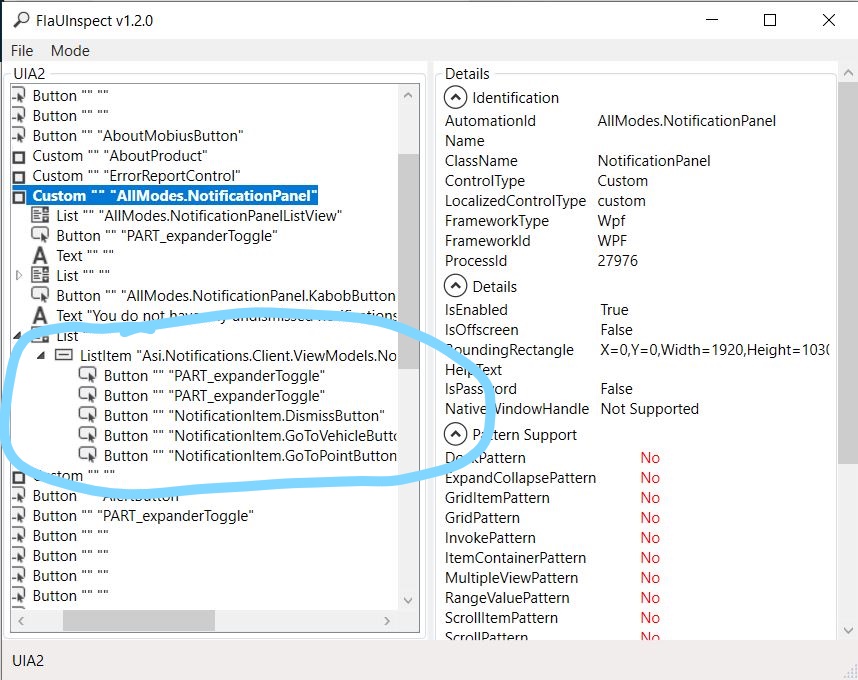
Task: Click the ListItem icon beside the Asi.Notifications entry
Action: coord(62,355)
